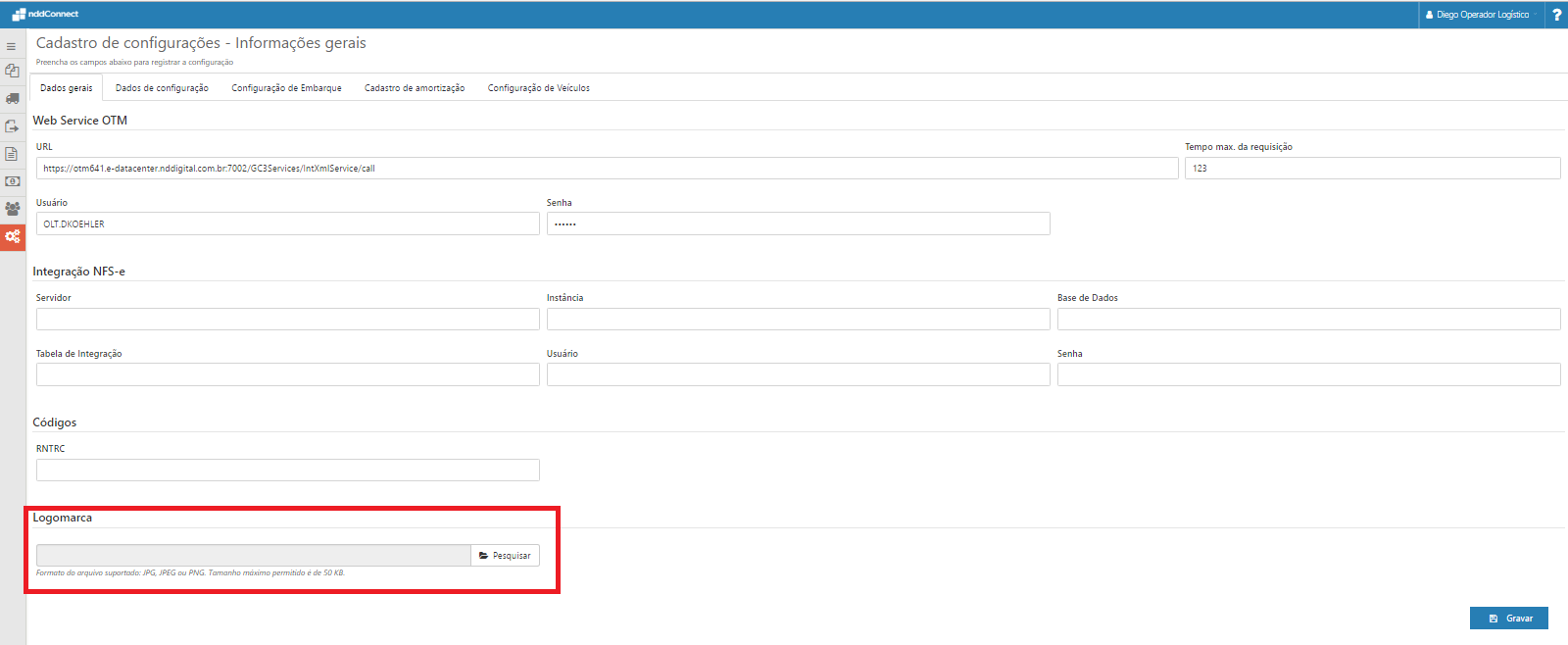This screenshot has height=645, width=1568.
Task: Click the money bill sidebar icon
Action: tap(12, 181)
